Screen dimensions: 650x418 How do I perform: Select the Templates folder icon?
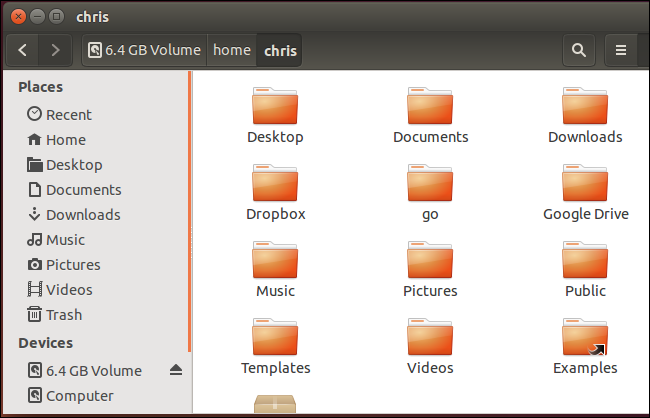coord(275,337)
